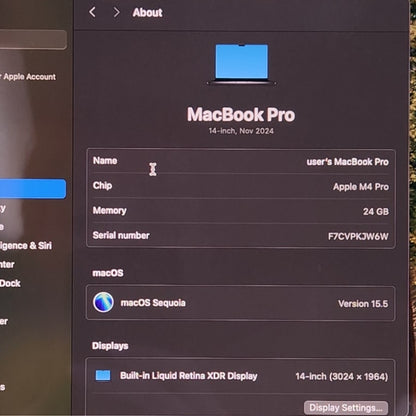Click the blue built-in display icon
The height and width of the screenshot is (416, 416).
pyautogui.click(x=103, y=375)
